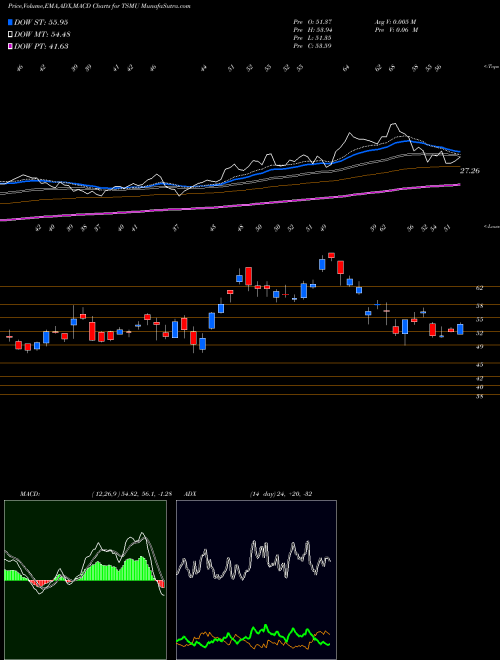Click the Pre V previous volume value
The image size is (500, 660).
coord(396,30)
